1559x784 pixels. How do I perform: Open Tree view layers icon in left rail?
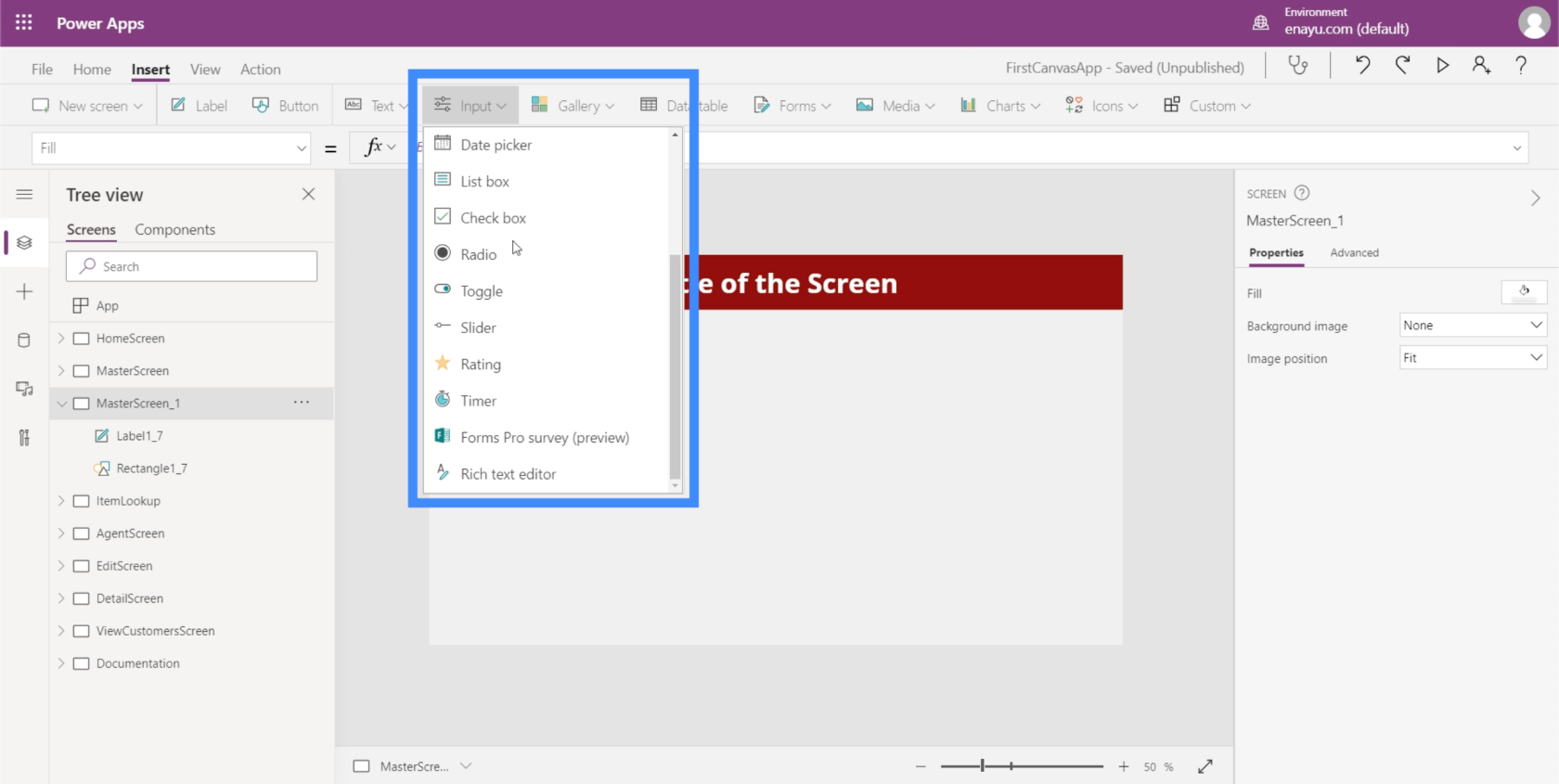24,243
